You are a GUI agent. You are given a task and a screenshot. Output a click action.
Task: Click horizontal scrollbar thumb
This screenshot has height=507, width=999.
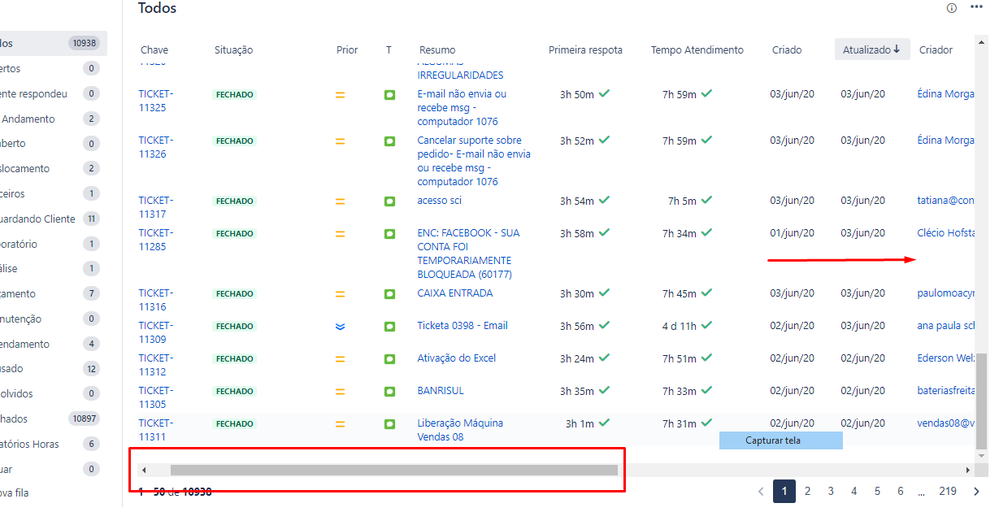click(x=394, y=470)
